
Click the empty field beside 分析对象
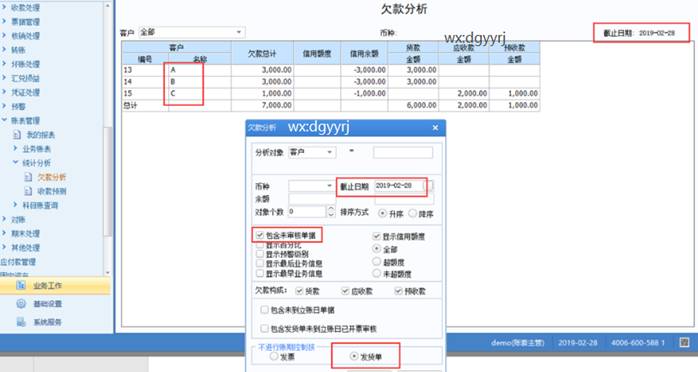coord(403,152)
